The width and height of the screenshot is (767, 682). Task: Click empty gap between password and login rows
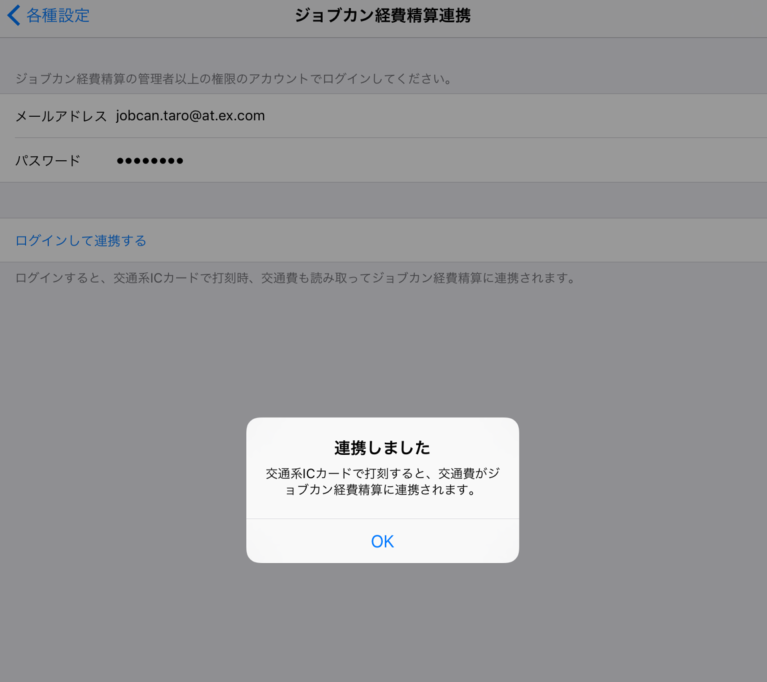pyautogui.click(x=383, y=200)
